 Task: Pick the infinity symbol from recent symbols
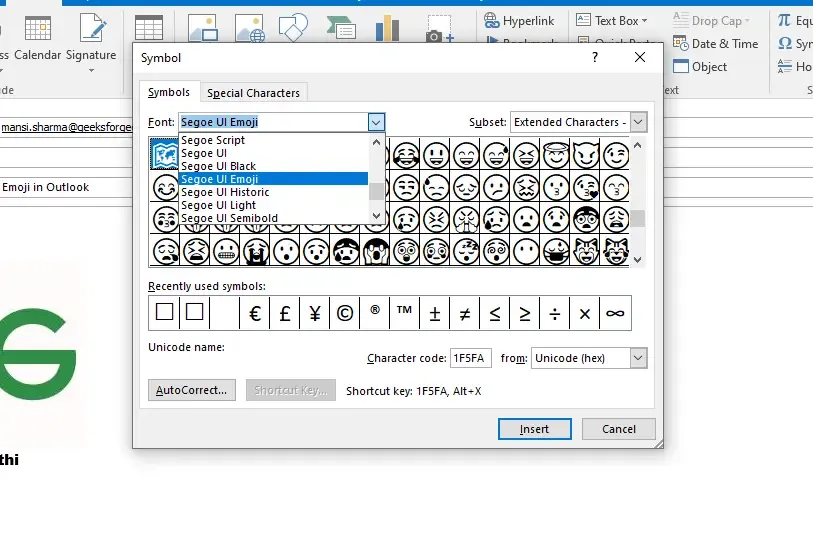point(615,313)
